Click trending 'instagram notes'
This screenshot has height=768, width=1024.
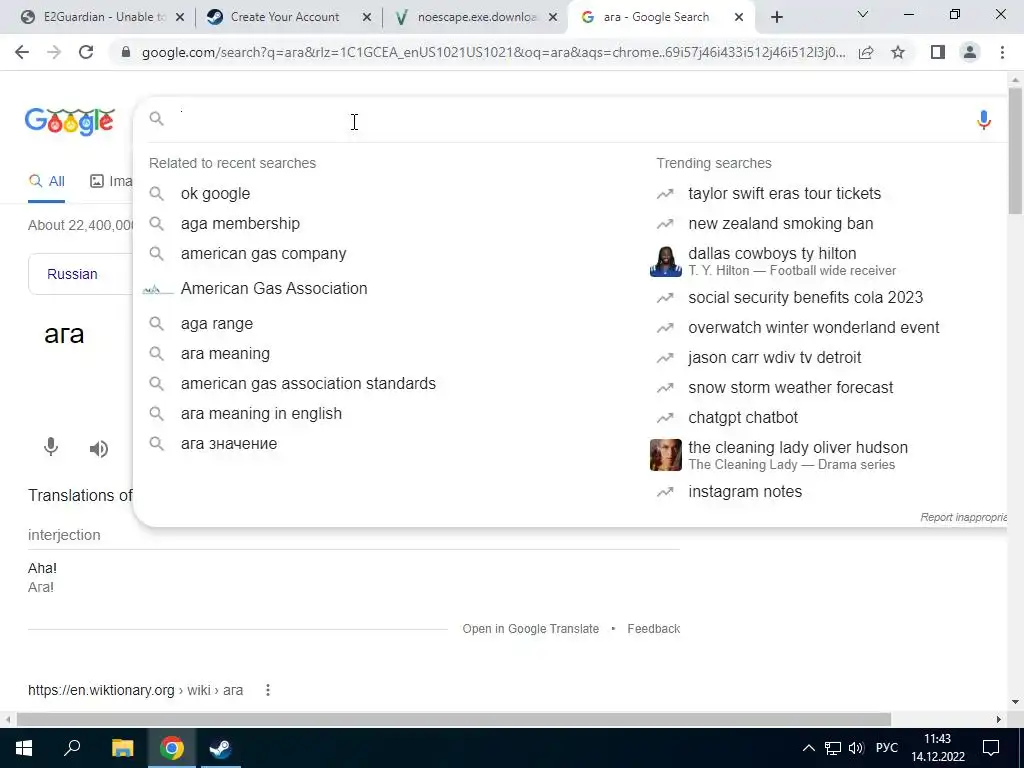coord(745,491)
